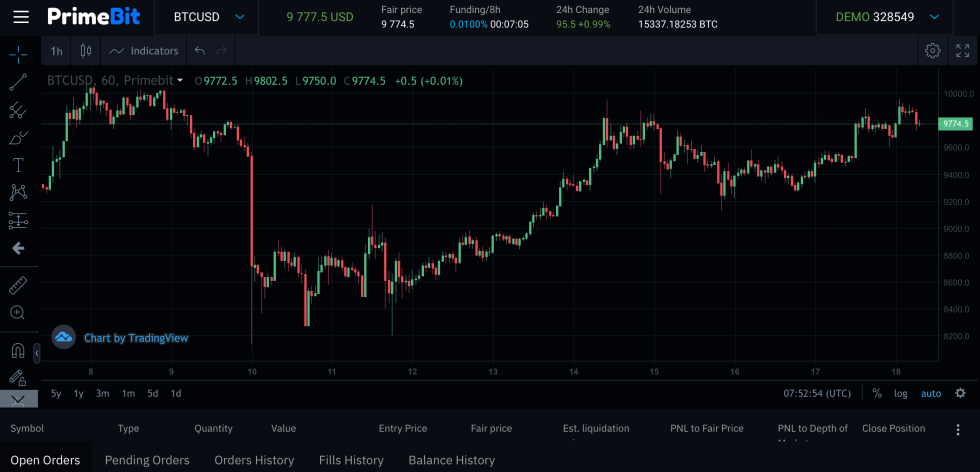Open candlestick chart style selector
Screen dimensions: 980x472
85,51
